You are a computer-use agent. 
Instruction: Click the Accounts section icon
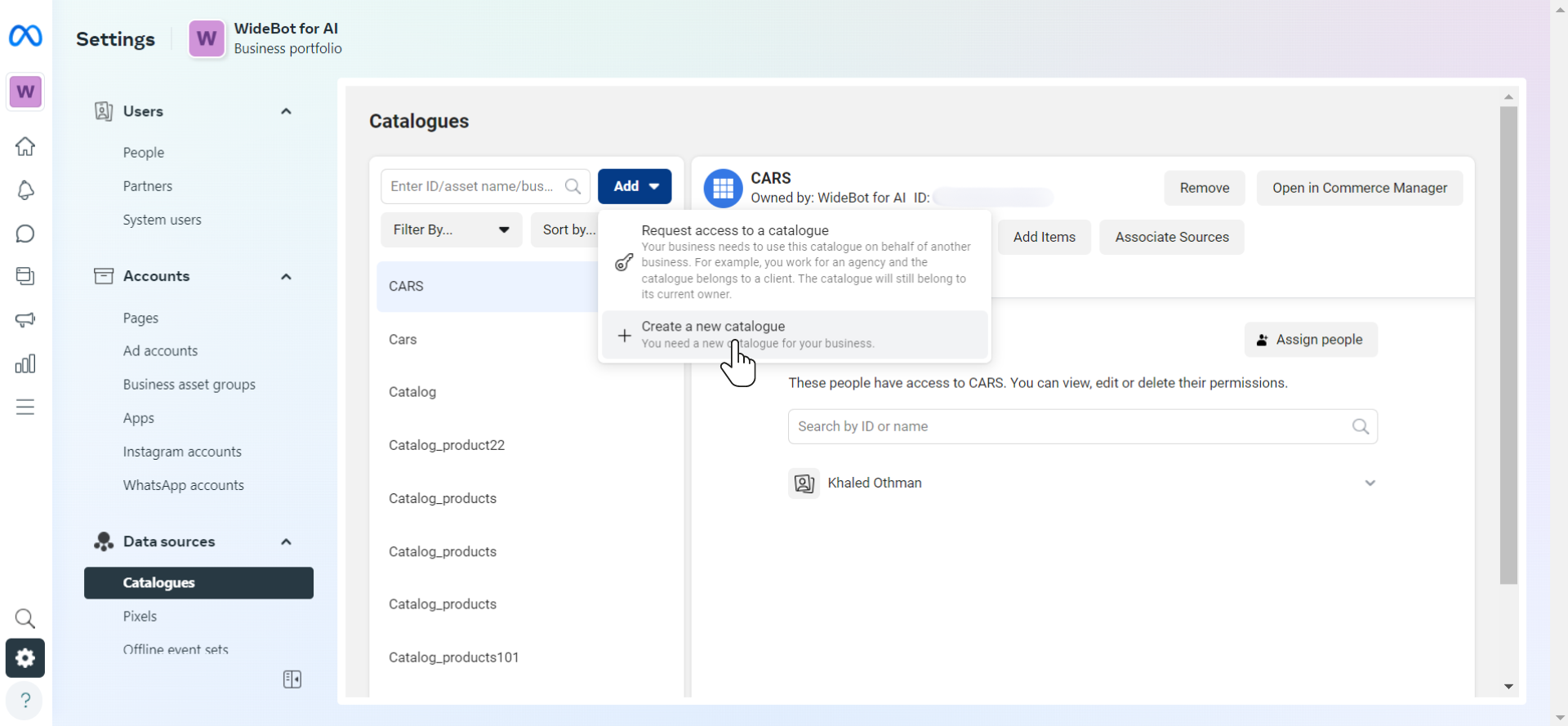click(x=104, y=276)
